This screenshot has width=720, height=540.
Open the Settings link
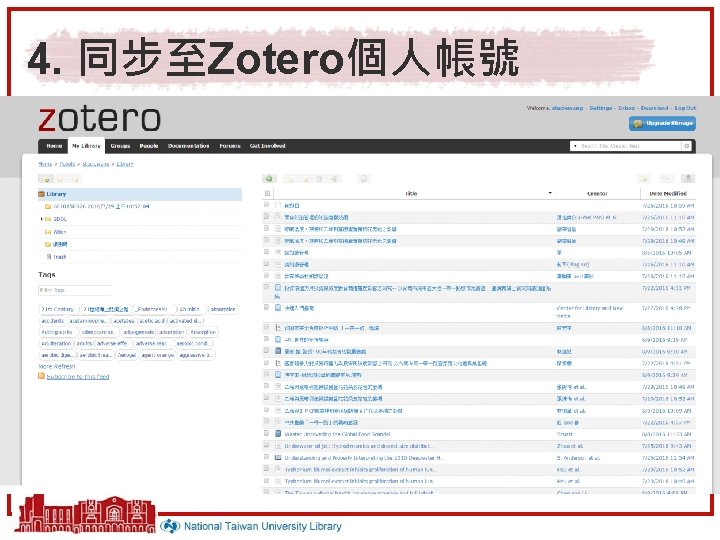pos(601,108)
